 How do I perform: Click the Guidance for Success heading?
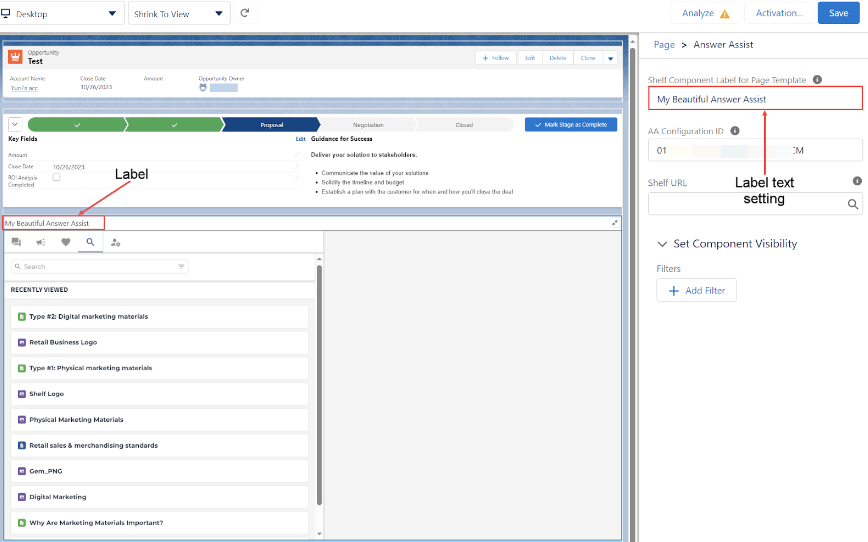tap(342, 139)
